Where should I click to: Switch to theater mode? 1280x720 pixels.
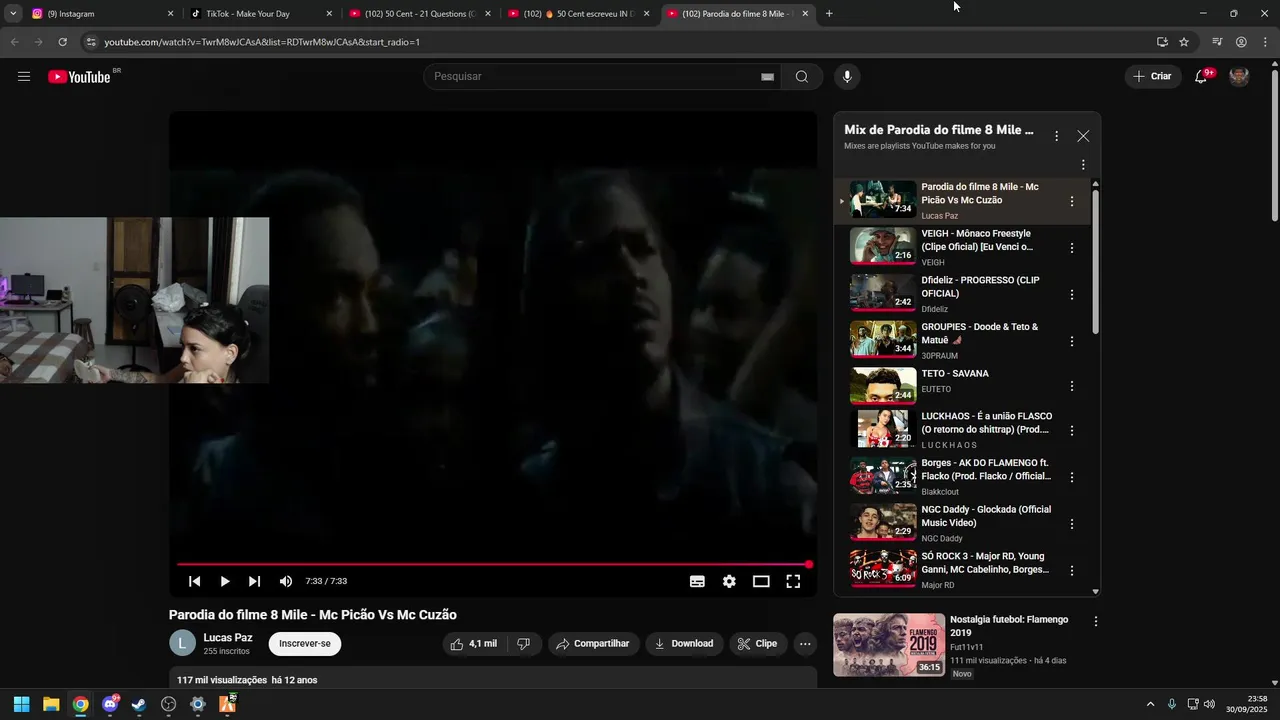(x=761, y=581)
